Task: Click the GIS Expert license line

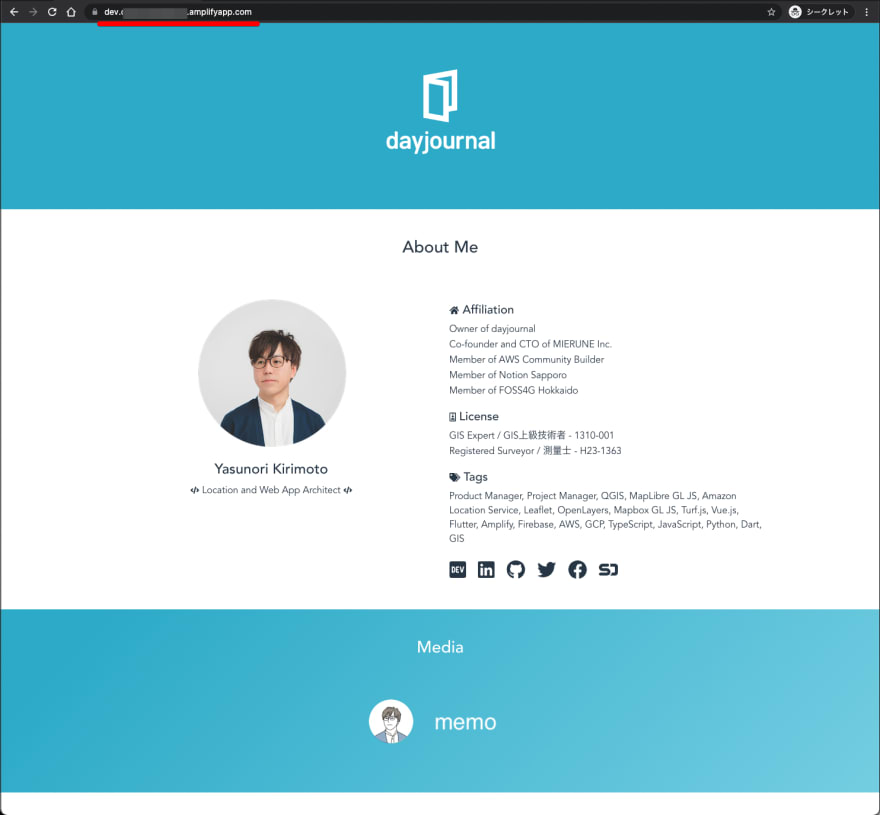Action: click(x=531, y=435)
